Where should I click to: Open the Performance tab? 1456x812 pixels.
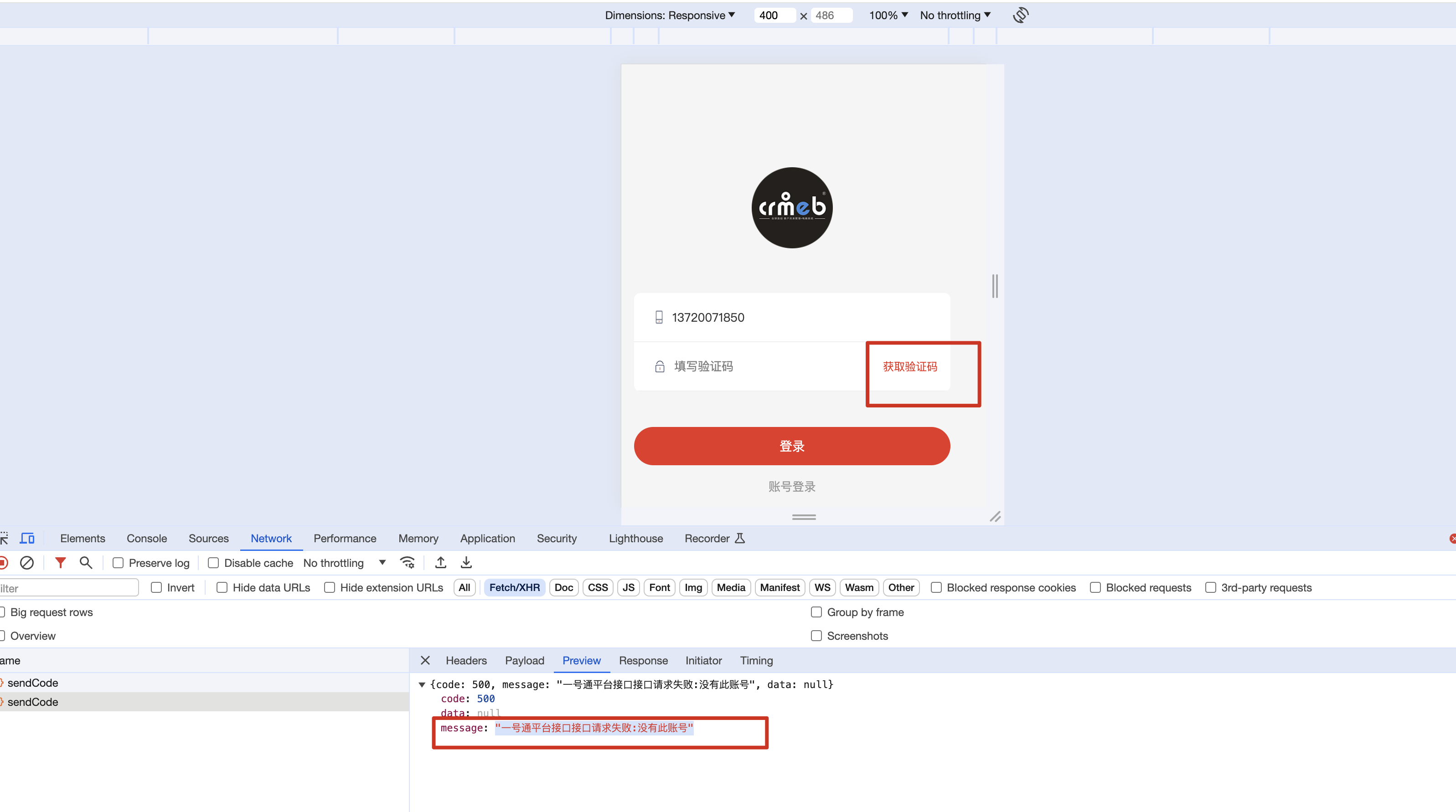[x=345, y=538]
